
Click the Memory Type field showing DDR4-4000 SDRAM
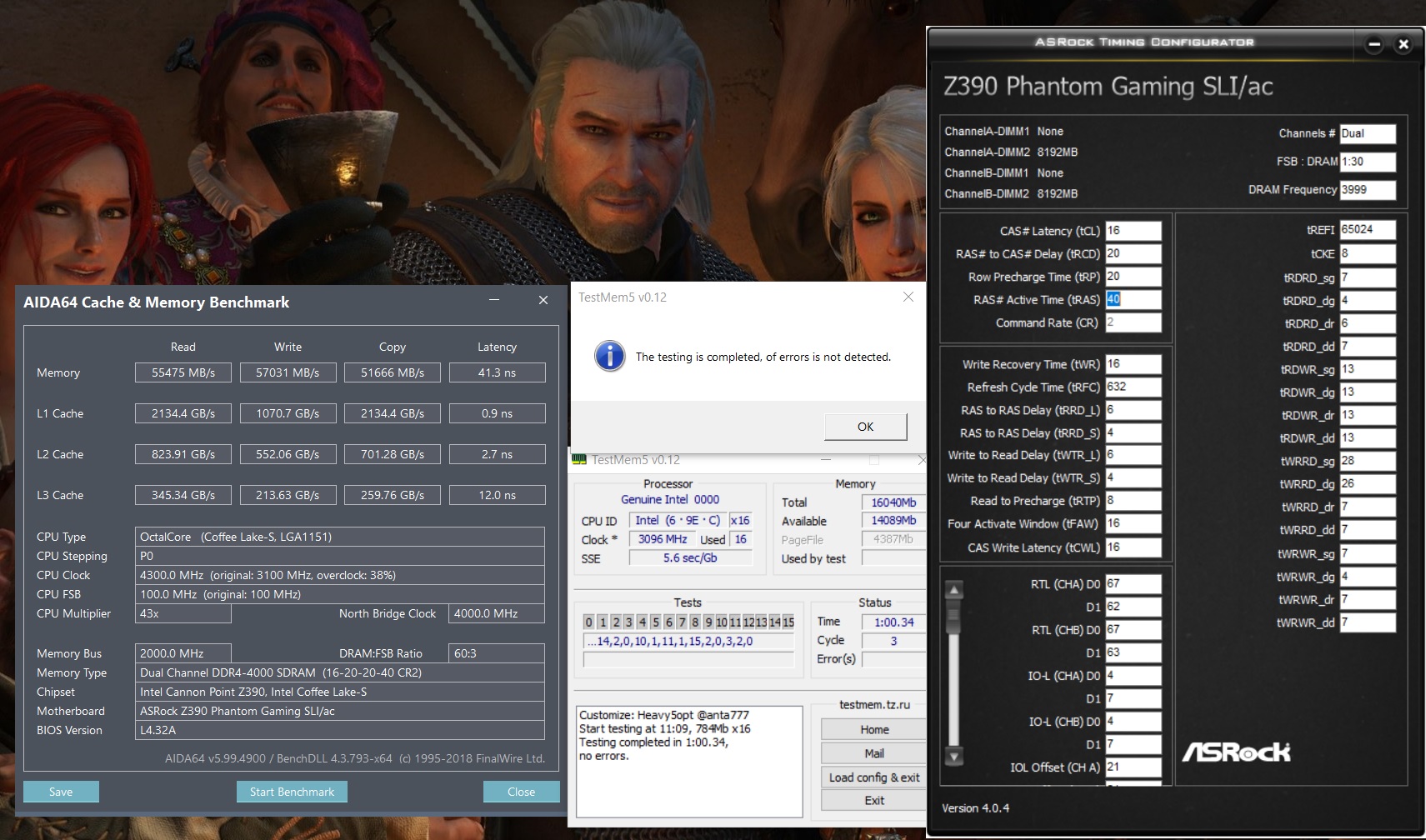click(x=340, y=672)
